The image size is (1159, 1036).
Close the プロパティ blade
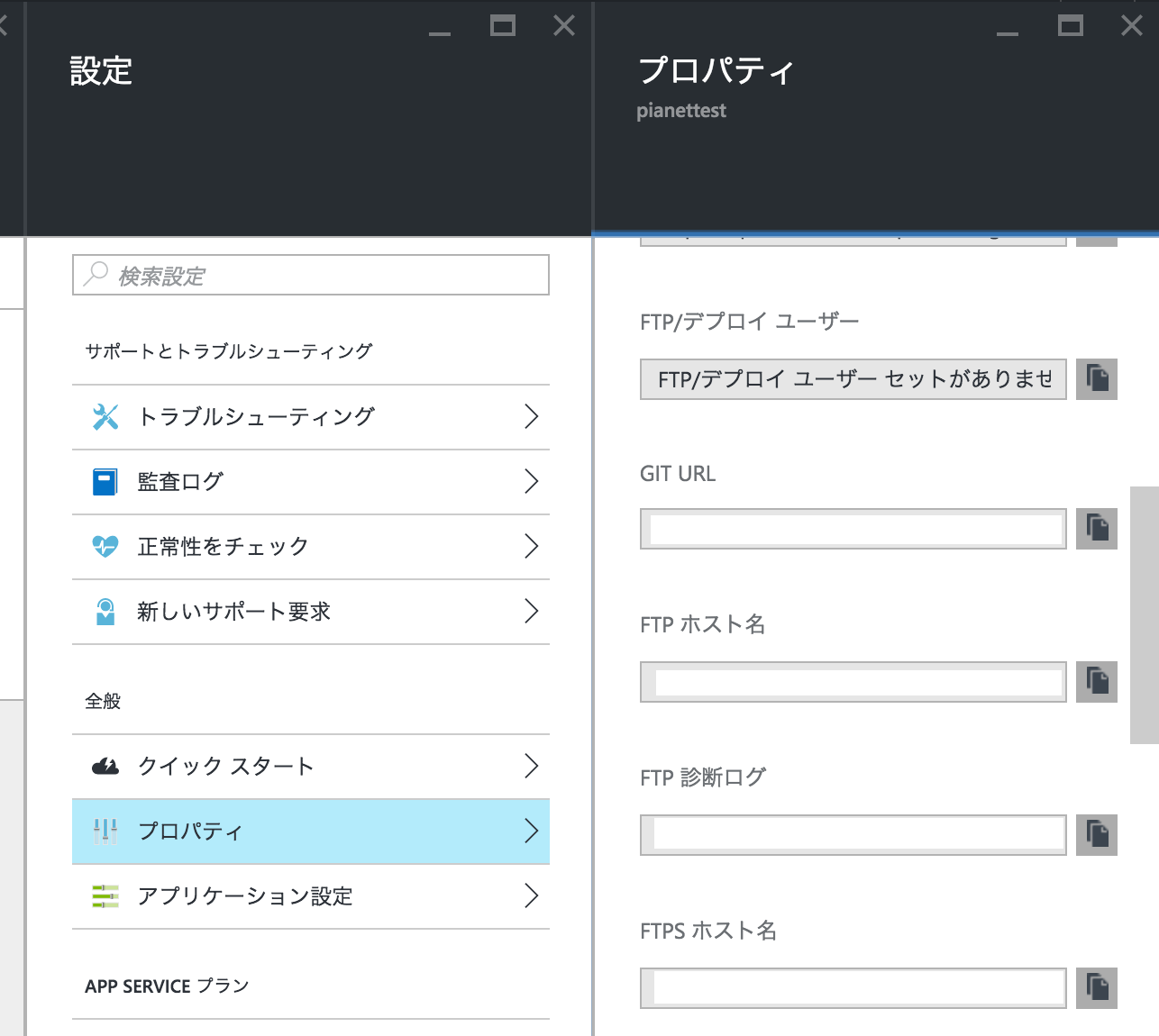pos(1132,25)
